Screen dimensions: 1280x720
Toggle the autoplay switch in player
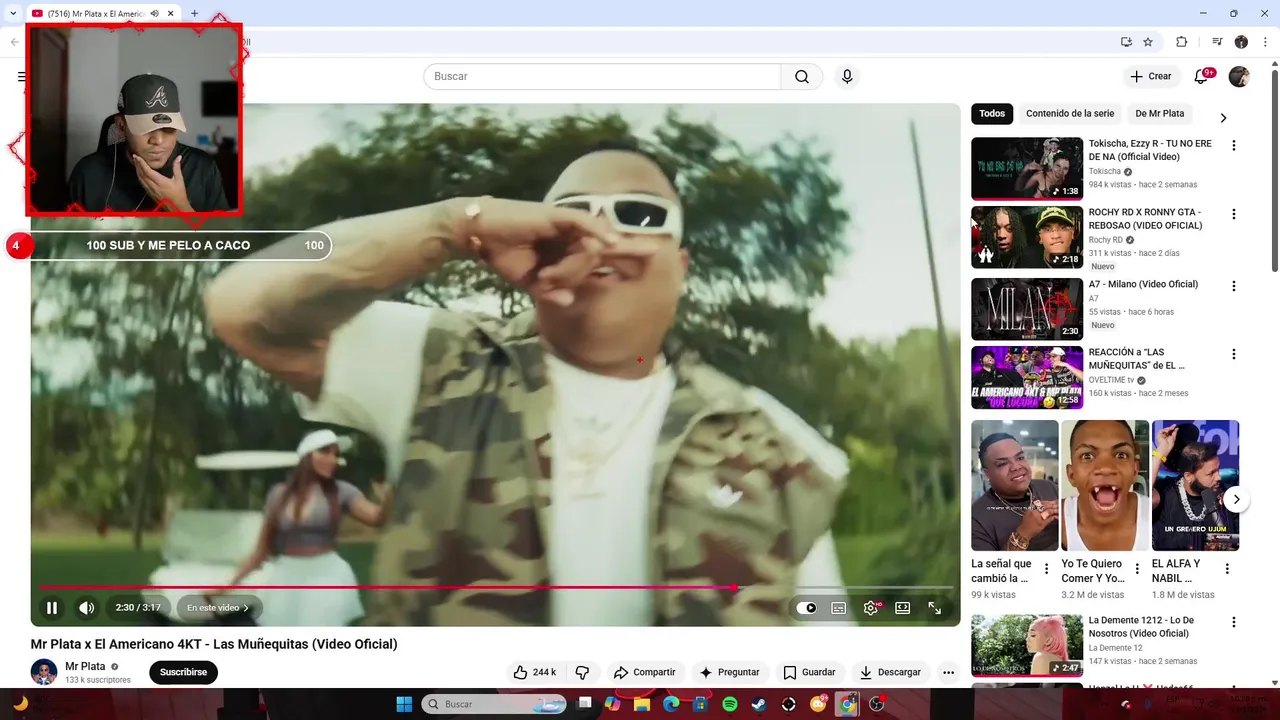click(807, 608)
